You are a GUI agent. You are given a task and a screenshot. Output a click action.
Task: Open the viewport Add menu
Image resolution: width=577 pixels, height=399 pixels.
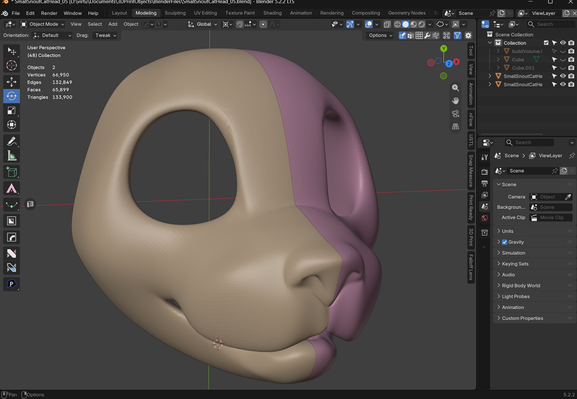tap(113, 24)
